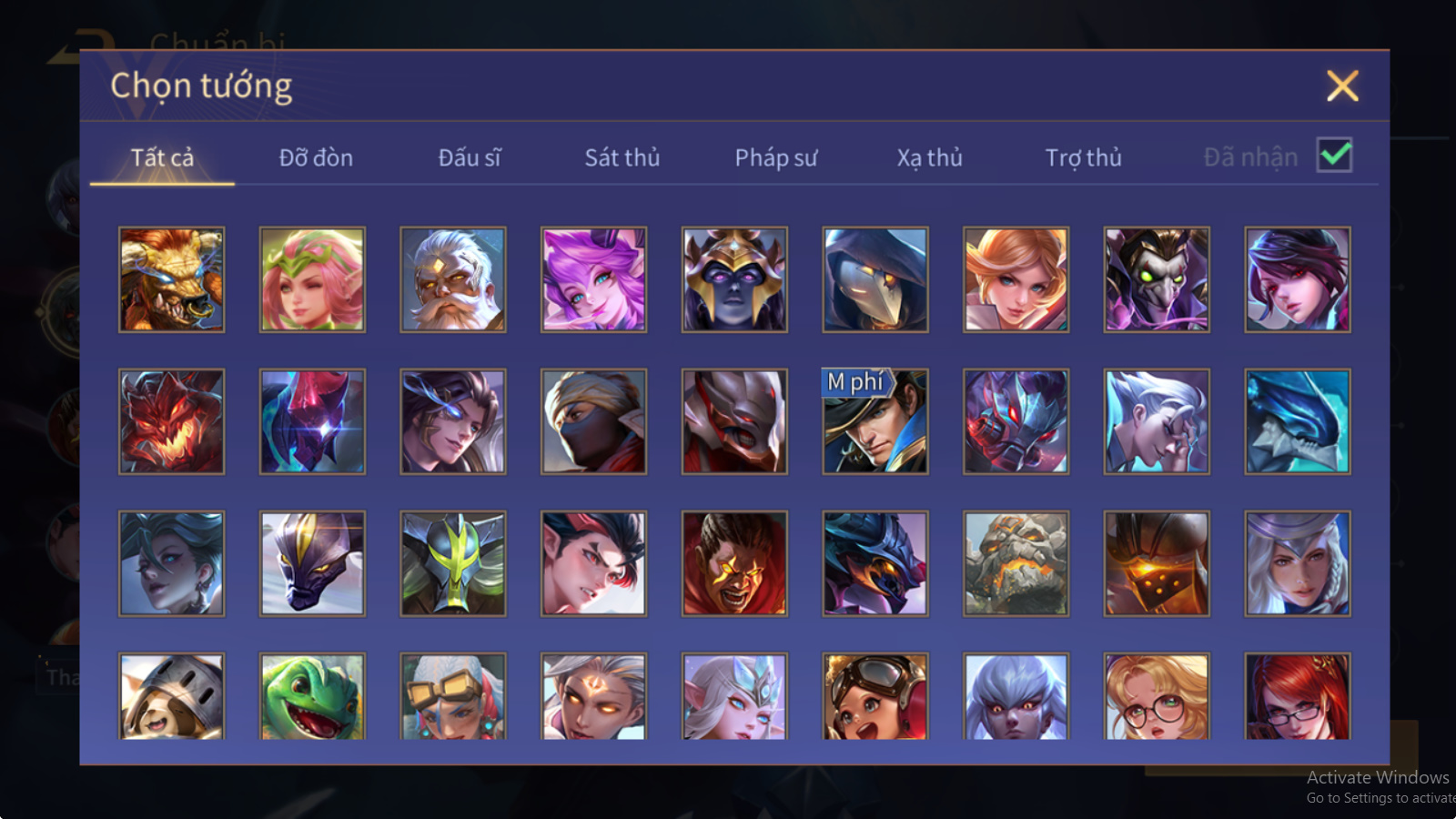Switch to the Xạ thủ tab
1456x819 pixels.
pos(929,157)
